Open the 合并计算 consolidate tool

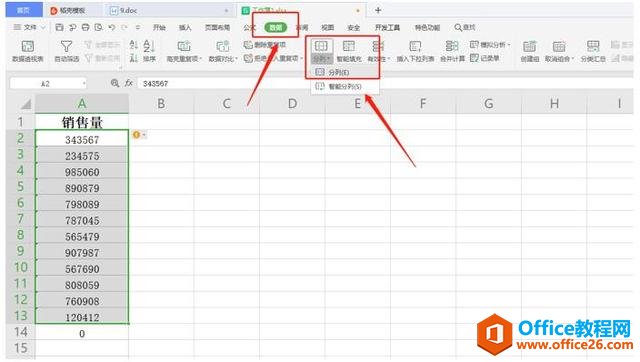452,51
